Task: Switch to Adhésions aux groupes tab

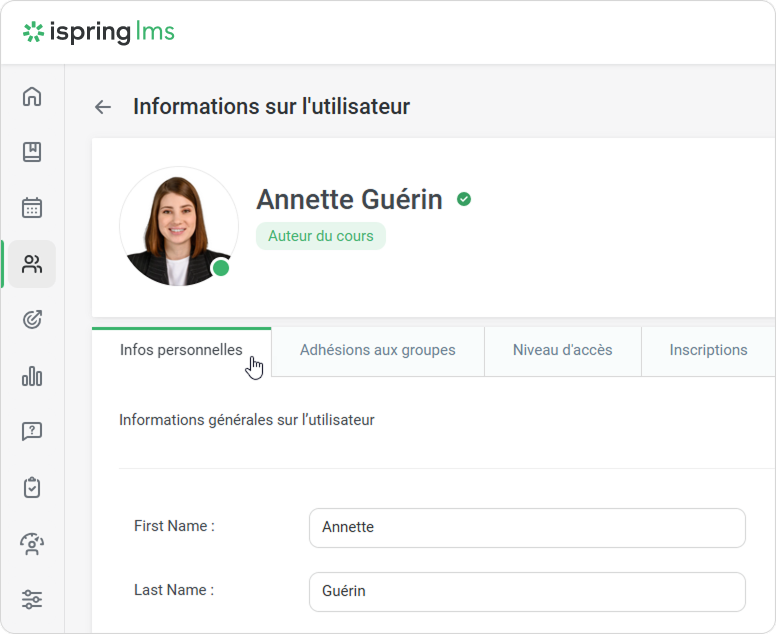Action: click(377, 351)
